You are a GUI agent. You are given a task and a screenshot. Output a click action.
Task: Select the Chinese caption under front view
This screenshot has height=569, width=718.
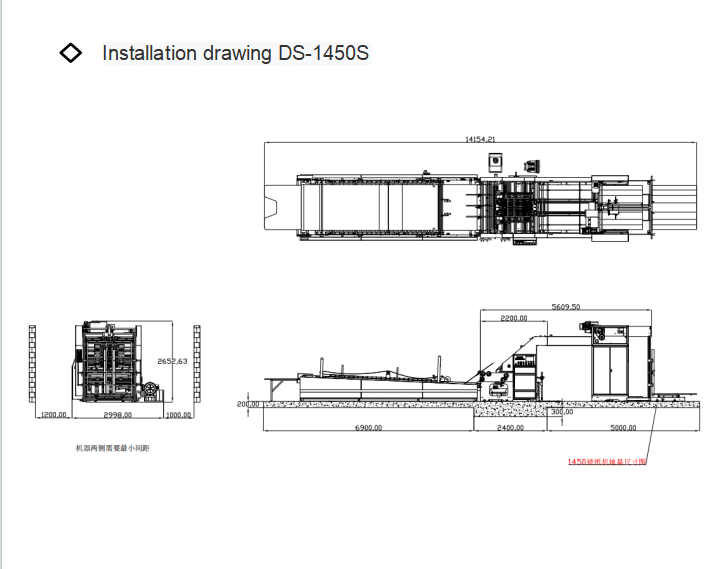point(112,449)
